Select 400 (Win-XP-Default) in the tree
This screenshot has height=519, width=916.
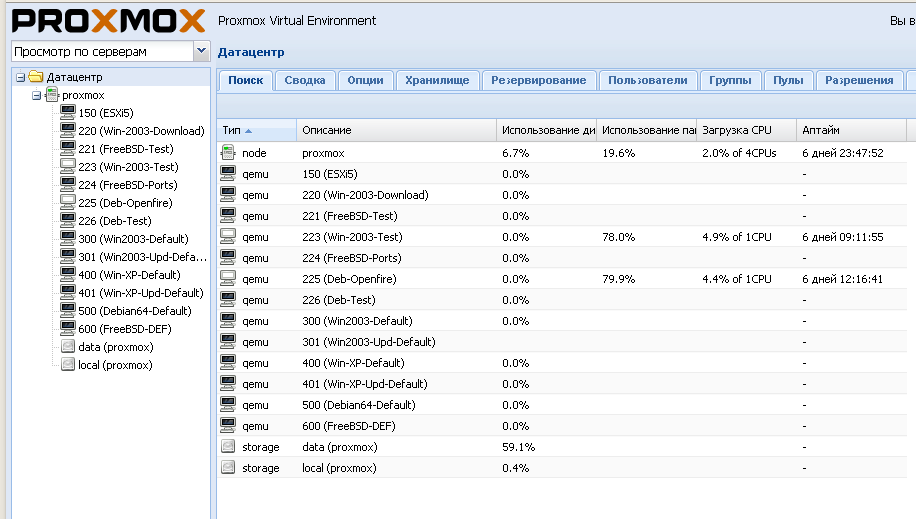pyautogui.click(x=129, y=275)
